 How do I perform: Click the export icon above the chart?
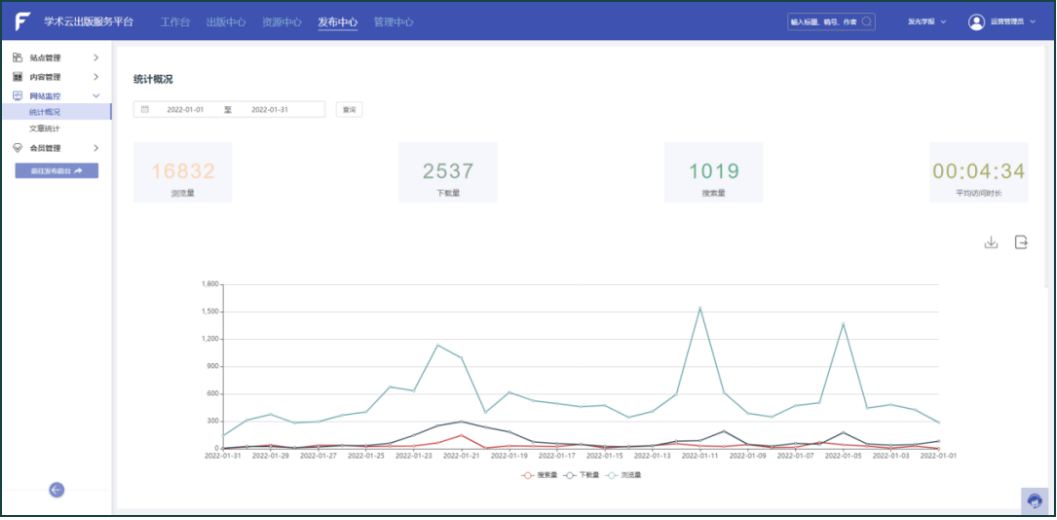tap(1021, 243)
